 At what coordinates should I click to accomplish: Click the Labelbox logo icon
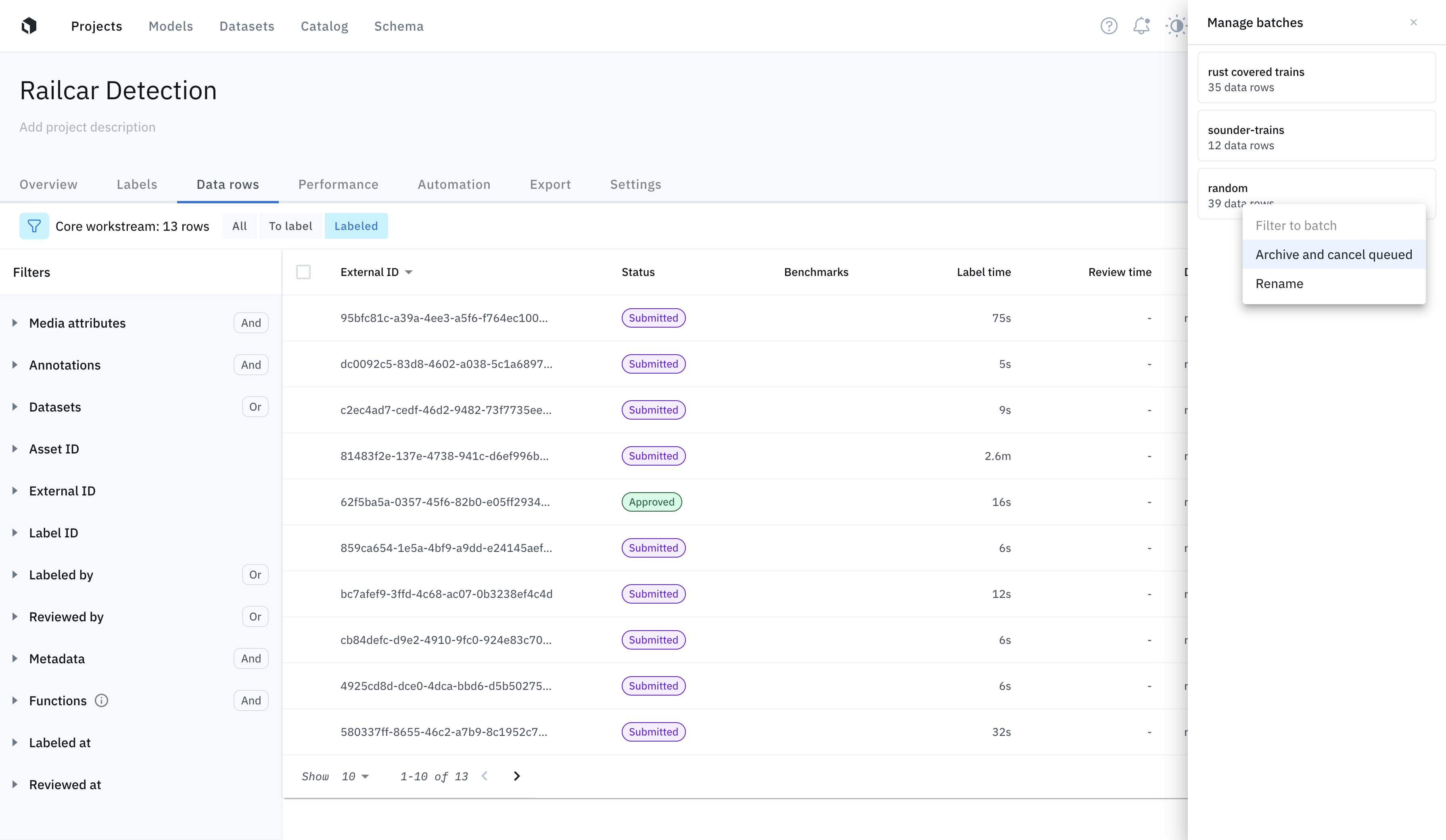29,26
